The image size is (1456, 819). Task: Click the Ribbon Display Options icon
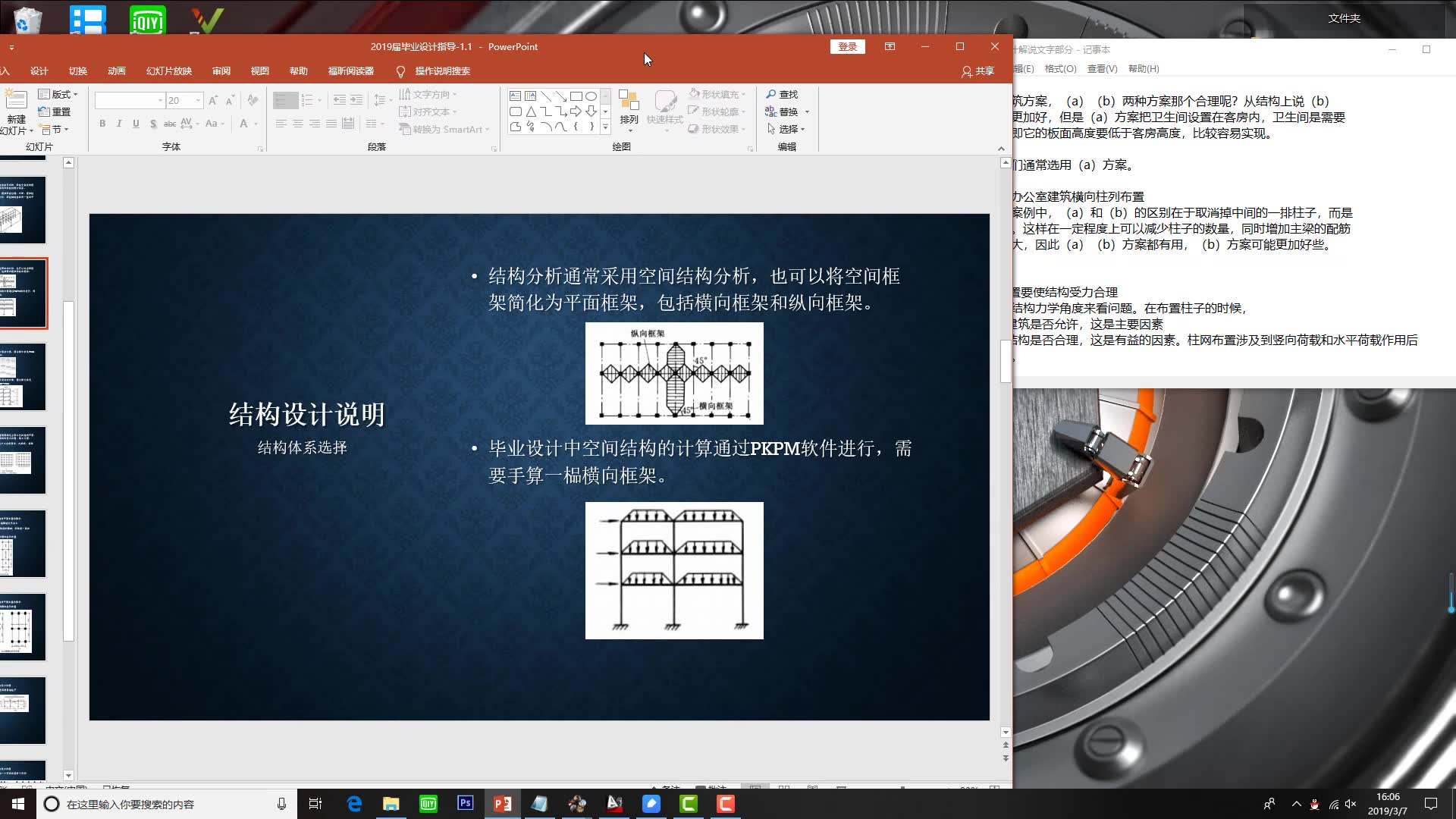(x=890, y=46)
